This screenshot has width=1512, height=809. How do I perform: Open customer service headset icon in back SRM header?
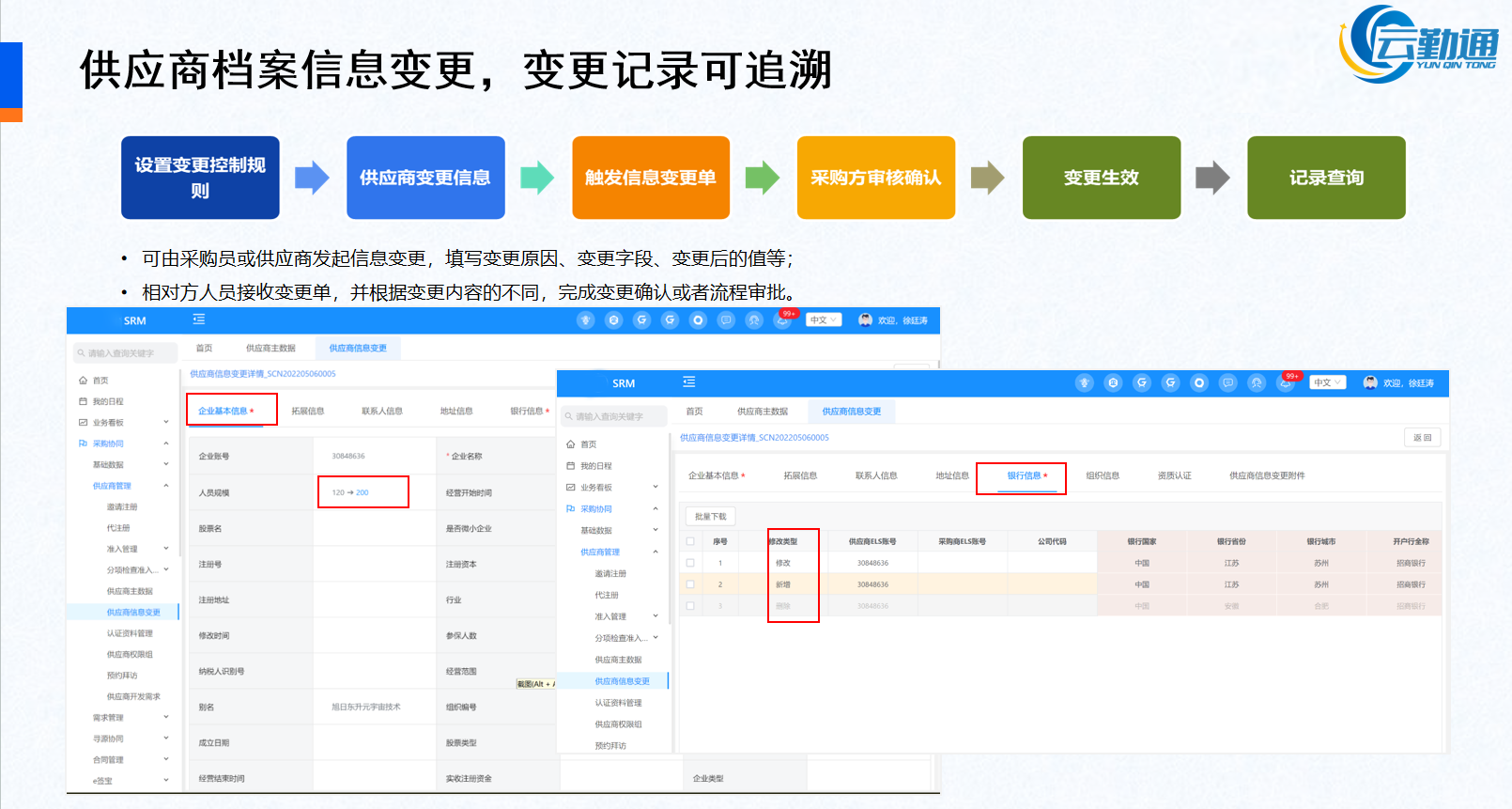tap(754, 320)
